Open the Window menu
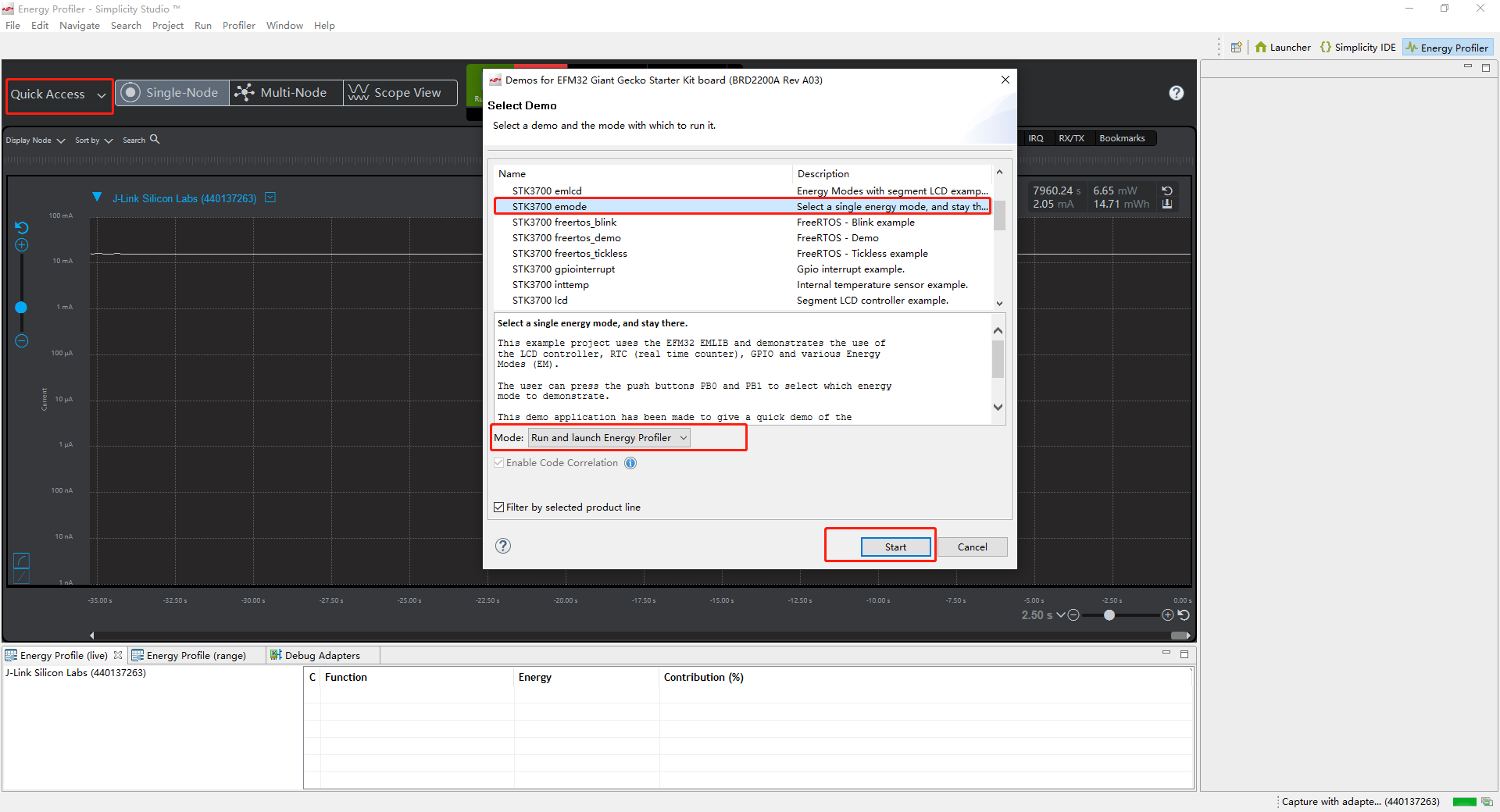Image resolution: width=1500 pixels, height=812 pixels. point(284,26)
